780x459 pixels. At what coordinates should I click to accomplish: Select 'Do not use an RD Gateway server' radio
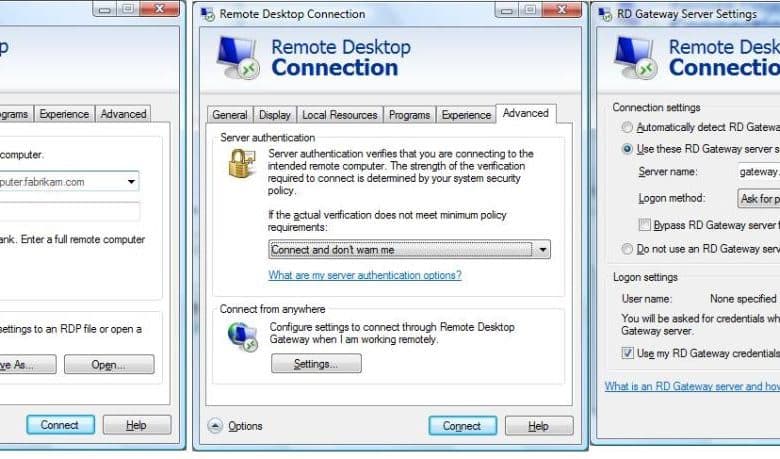coord(627,248)
